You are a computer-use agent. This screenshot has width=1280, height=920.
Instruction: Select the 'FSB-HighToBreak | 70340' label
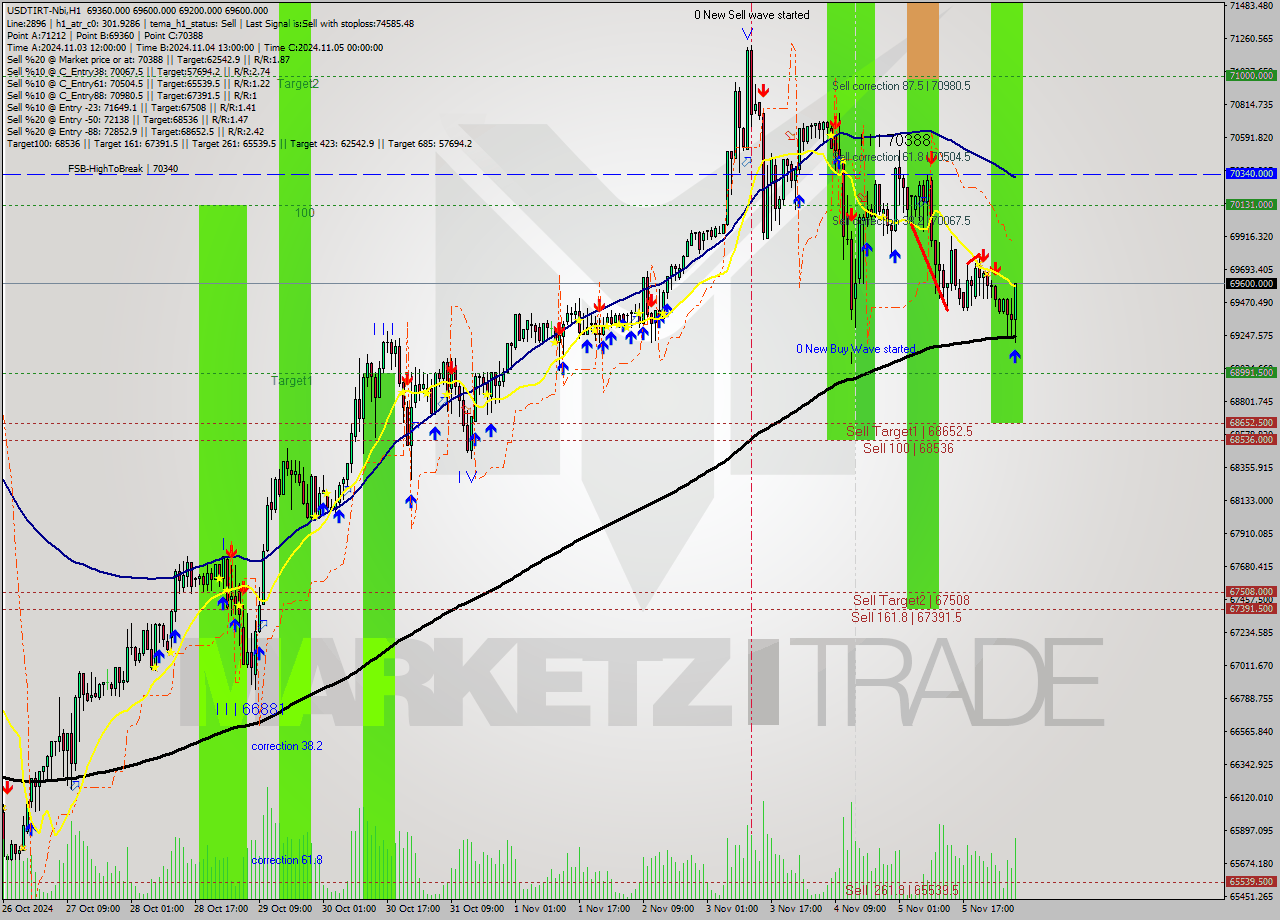(x=123, y=169)
